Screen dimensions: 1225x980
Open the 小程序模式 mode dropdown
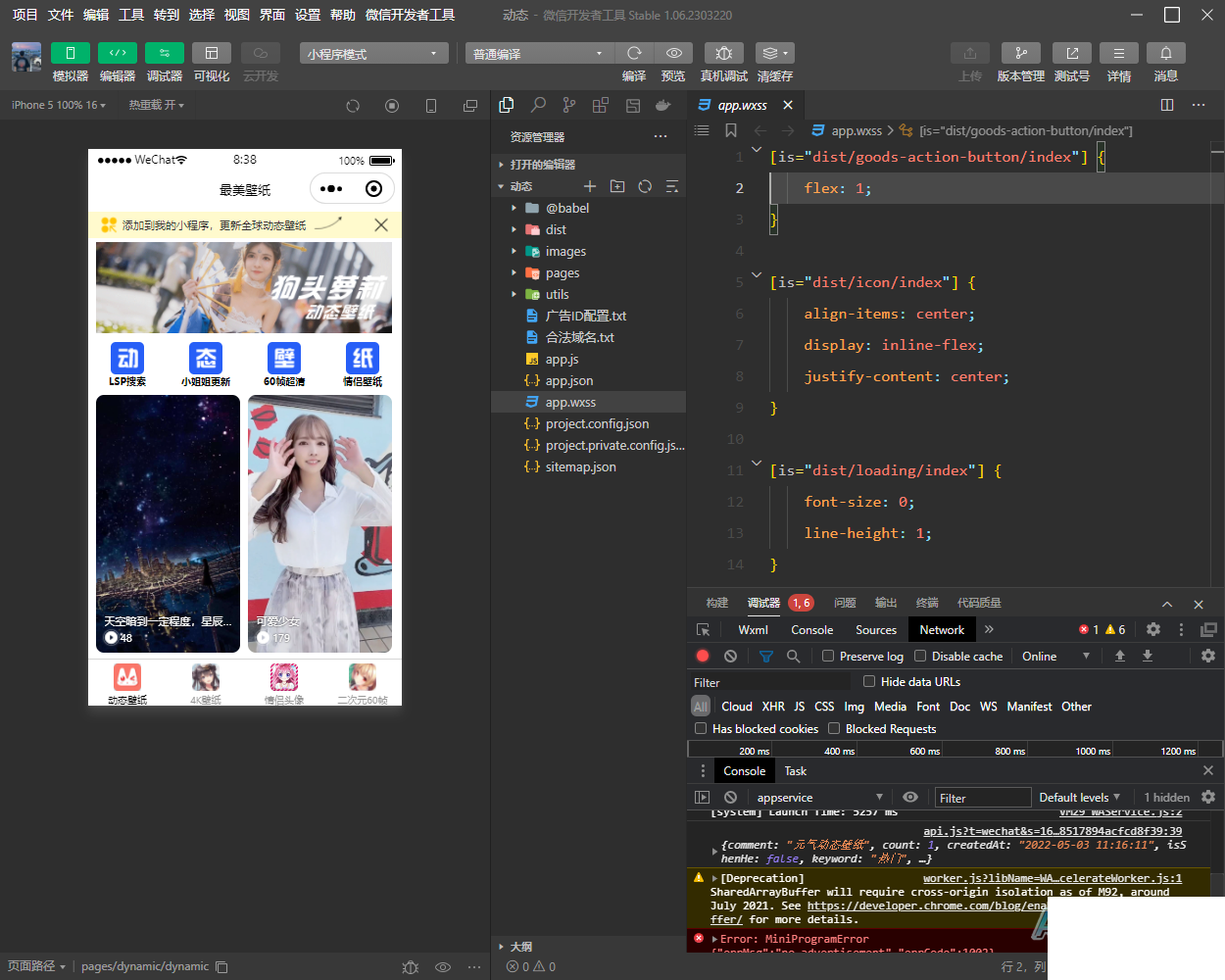pyautogui.click(x=373, y=53)
